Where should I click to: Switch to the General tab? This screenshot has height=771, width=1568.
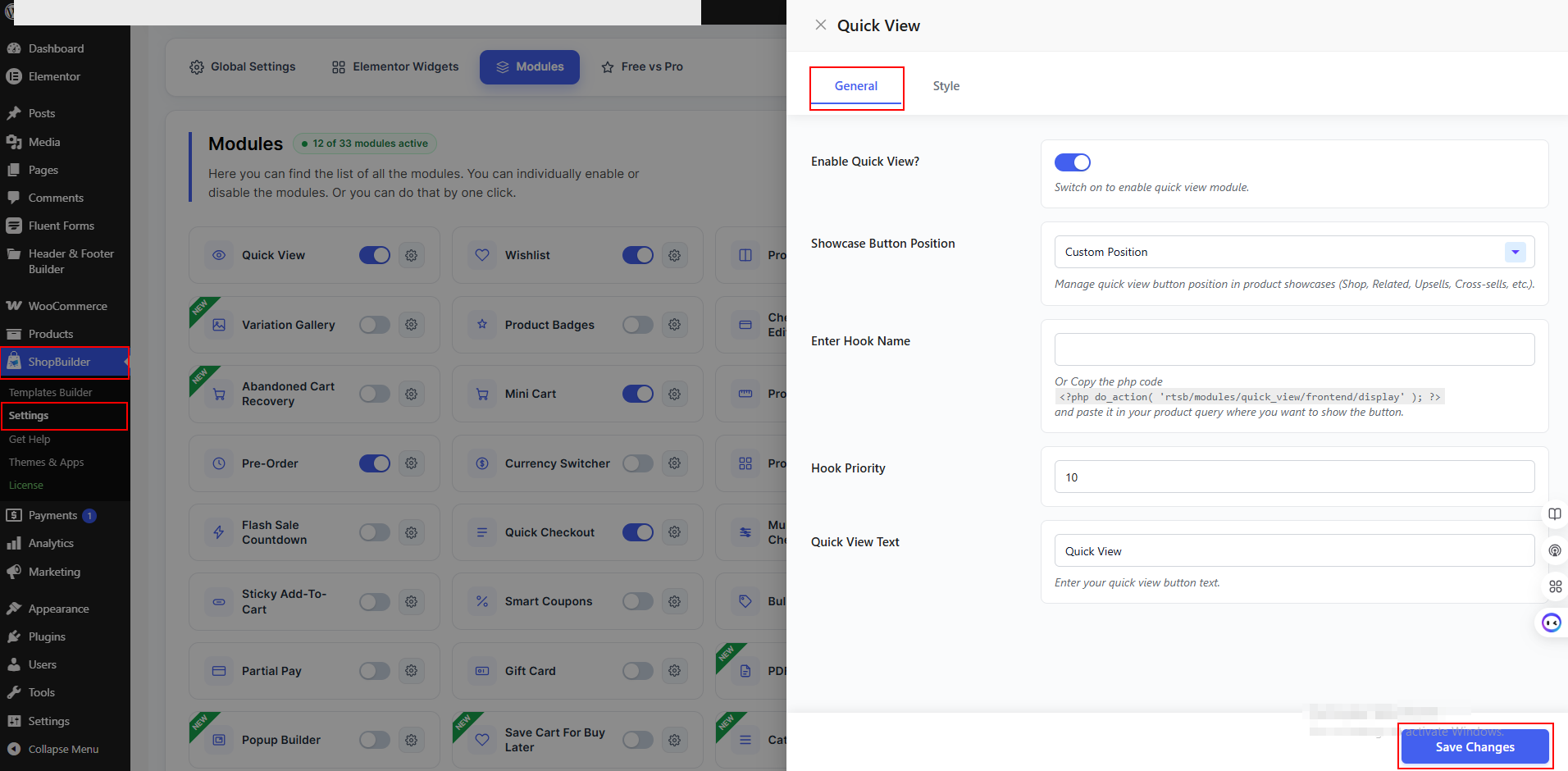[x=856, y=86]
